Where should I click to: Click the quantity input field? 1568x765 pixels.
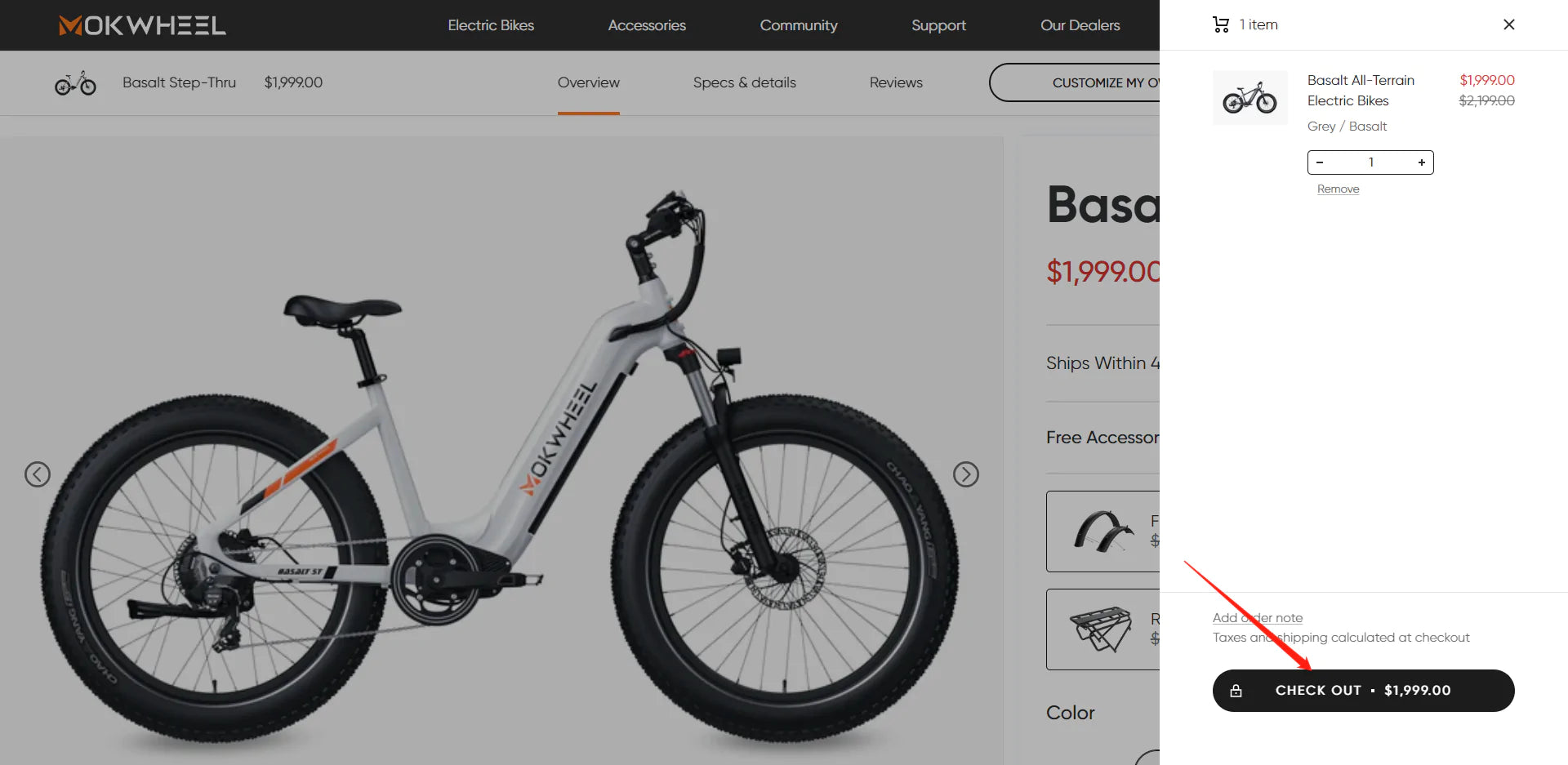[1371, 162]
